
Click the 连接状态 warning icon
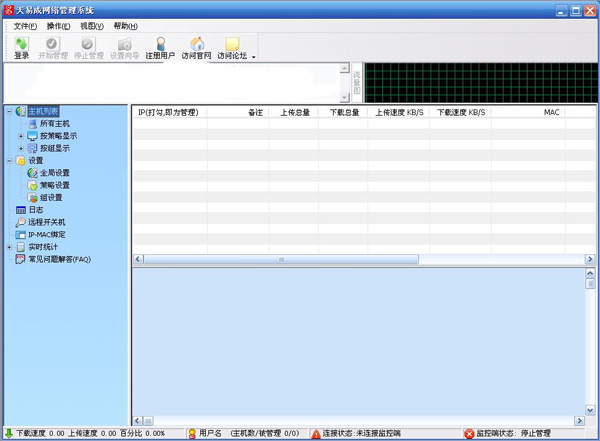pyautogui.click(x=316, y=434)
